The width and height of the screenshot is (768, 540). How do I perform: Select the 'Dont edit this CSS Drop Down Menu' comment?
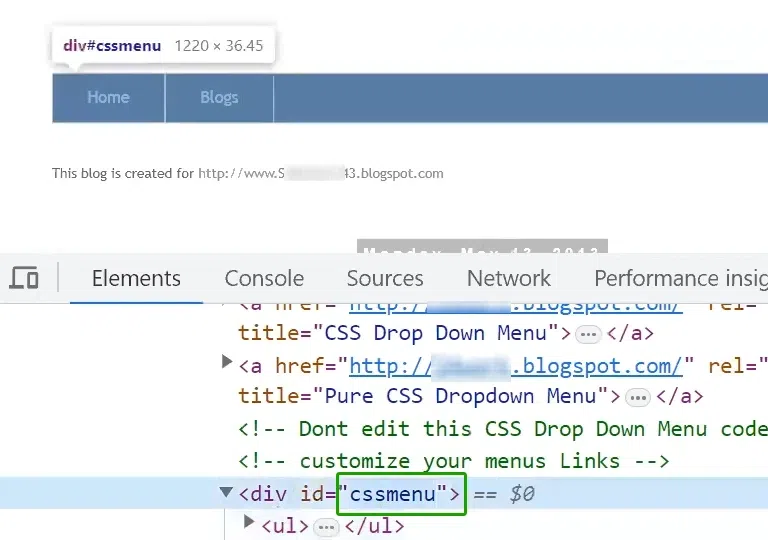[x=503, y=429]
